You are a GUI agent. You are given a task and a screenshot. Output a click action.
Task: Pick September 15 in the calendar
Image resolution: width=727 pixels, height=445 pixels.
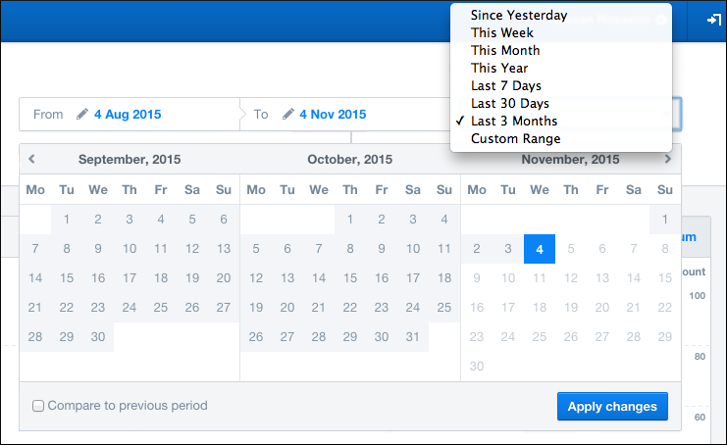(x=66, y=279)
